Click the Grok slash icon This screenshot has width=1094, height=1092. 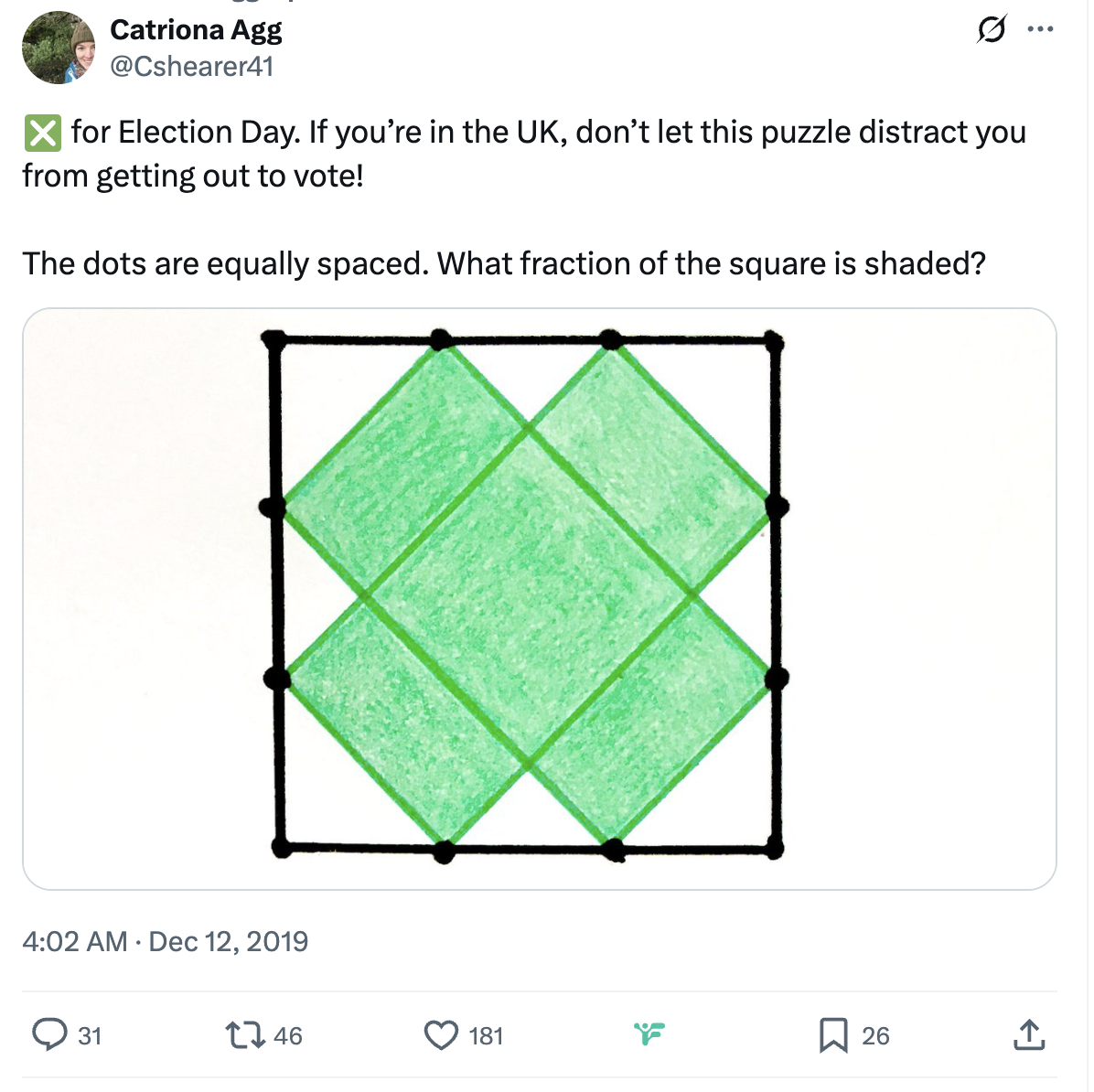point(992,29)
